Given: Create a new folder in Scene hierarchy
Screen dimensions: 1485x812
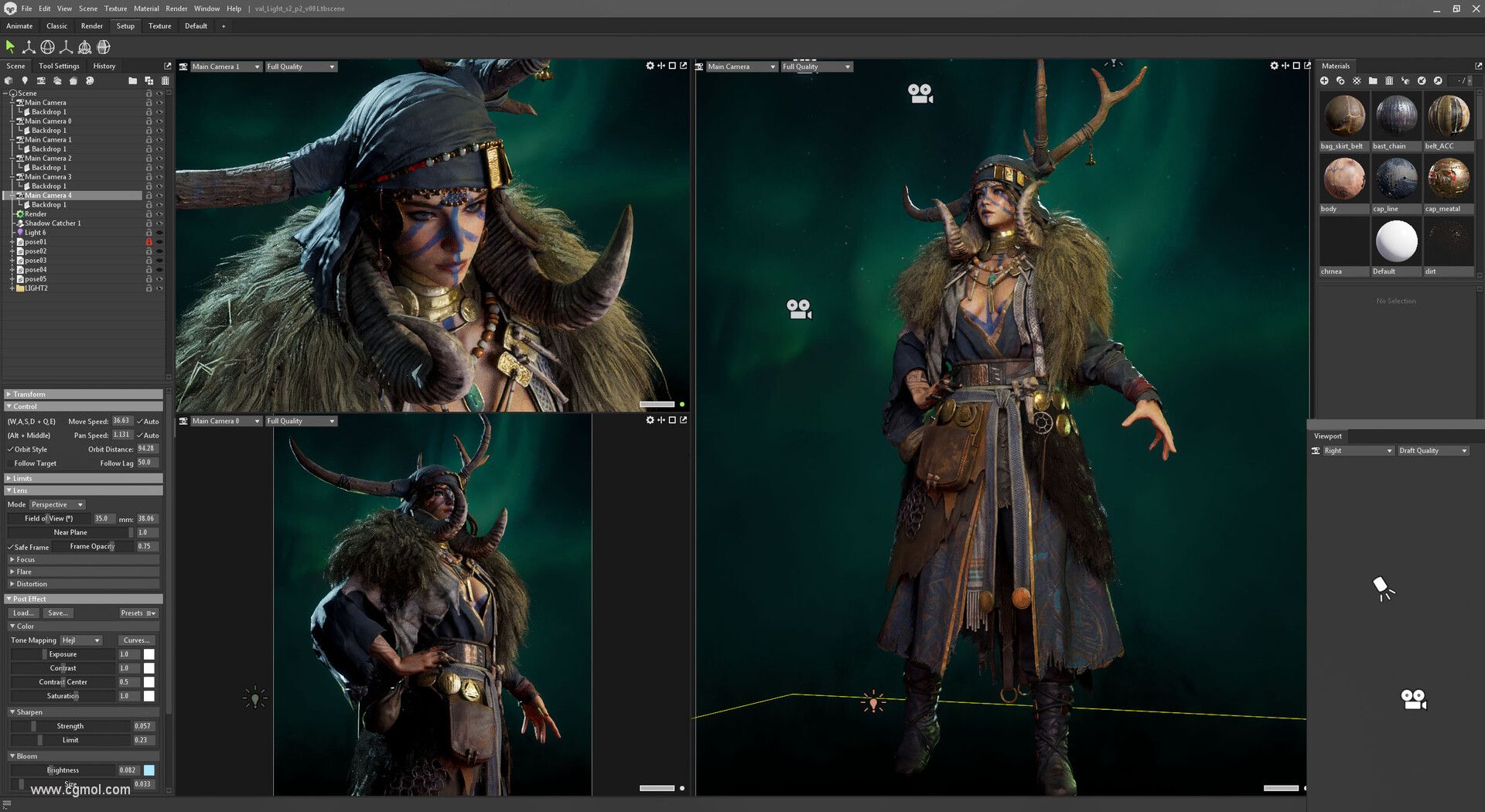Looking at the screenshot, I should pos(132,80).
